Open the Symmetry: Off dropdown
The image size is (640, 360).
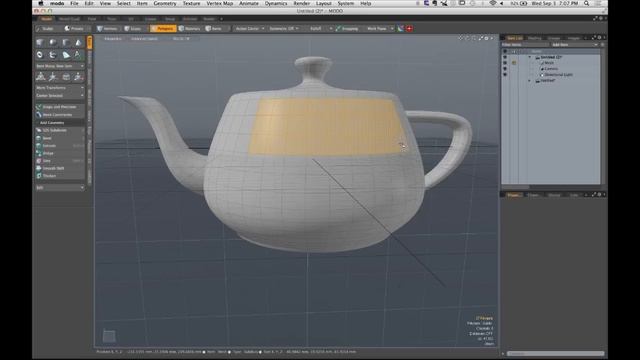(284, 29)
